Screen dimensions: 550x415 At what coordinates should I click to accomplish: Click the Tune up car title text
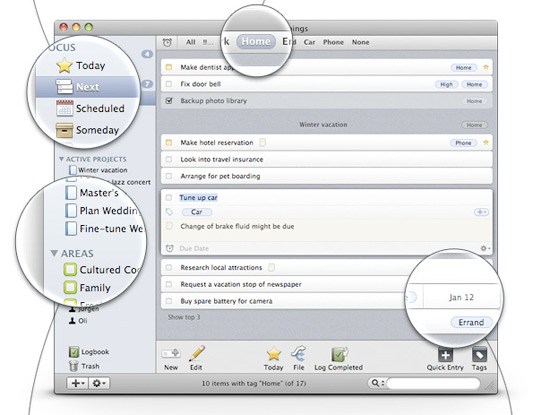coord(199,198)
